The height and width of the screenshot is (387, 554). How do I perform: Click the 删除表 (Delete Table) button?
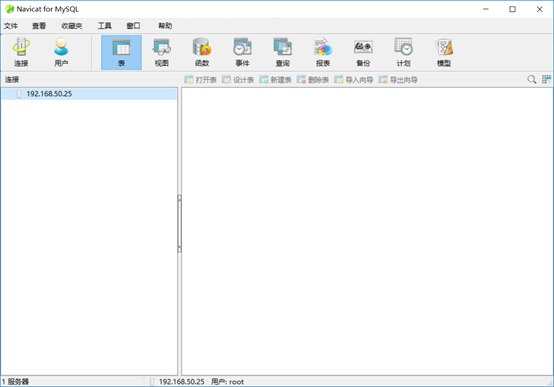tap(313, 80)
